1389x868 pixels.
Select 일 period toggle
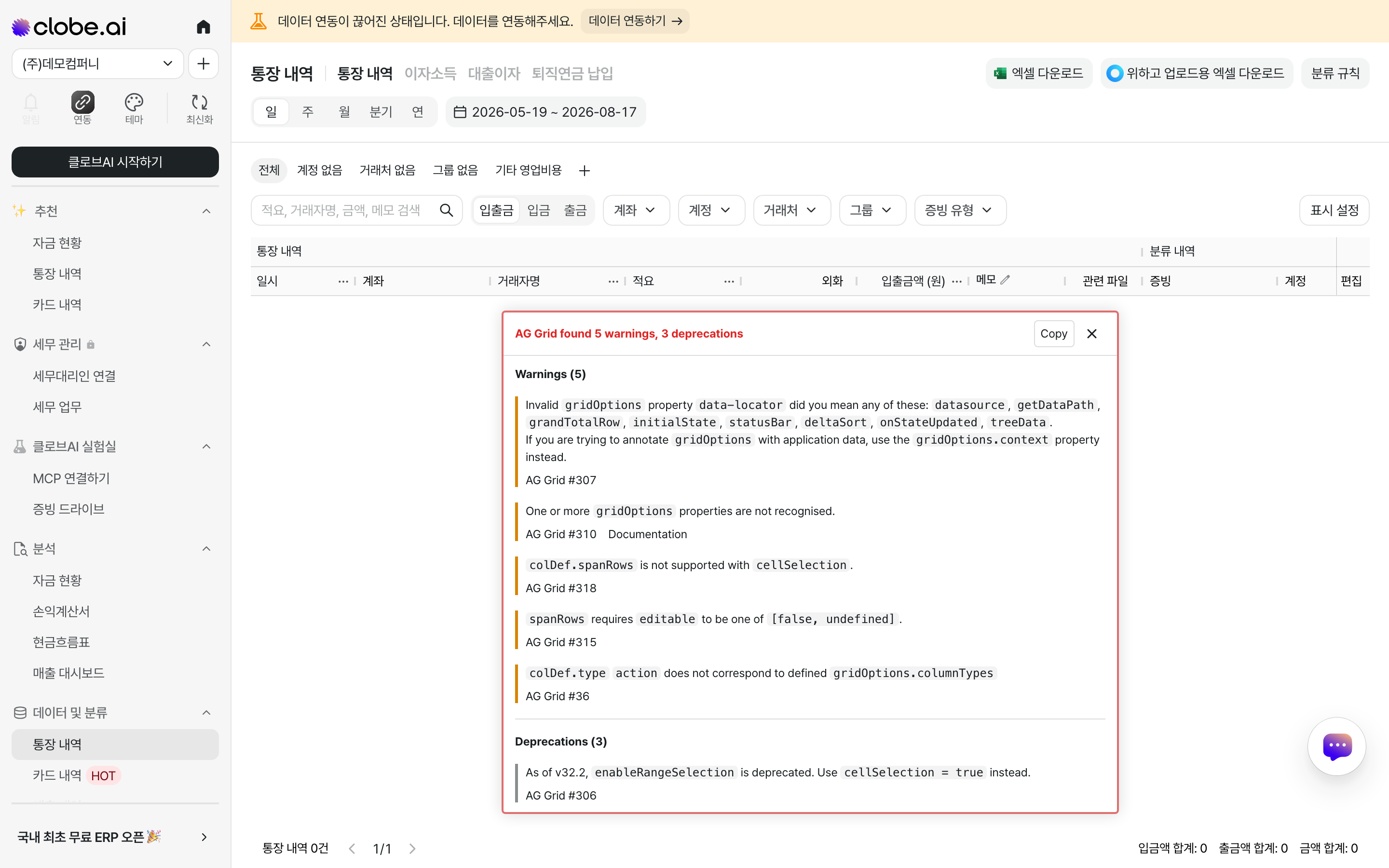271,112
